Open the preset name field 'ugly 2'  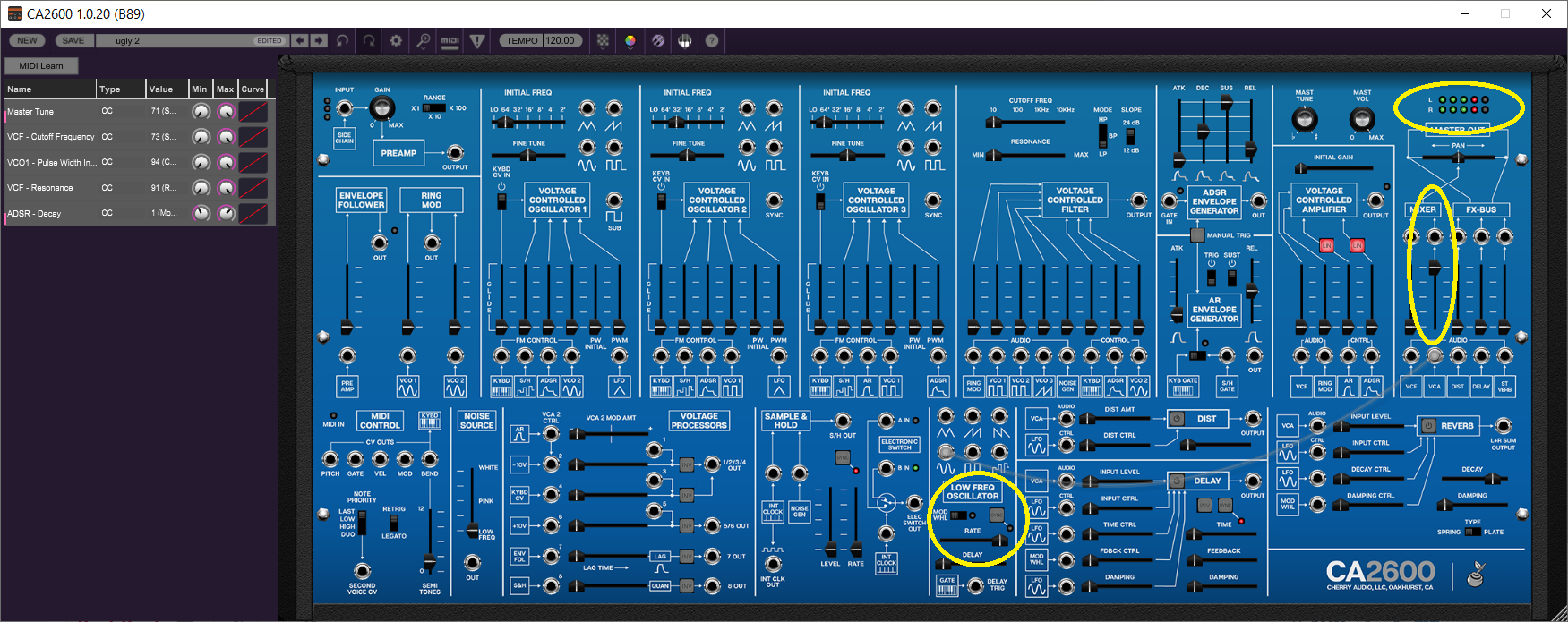click(192, 40)
